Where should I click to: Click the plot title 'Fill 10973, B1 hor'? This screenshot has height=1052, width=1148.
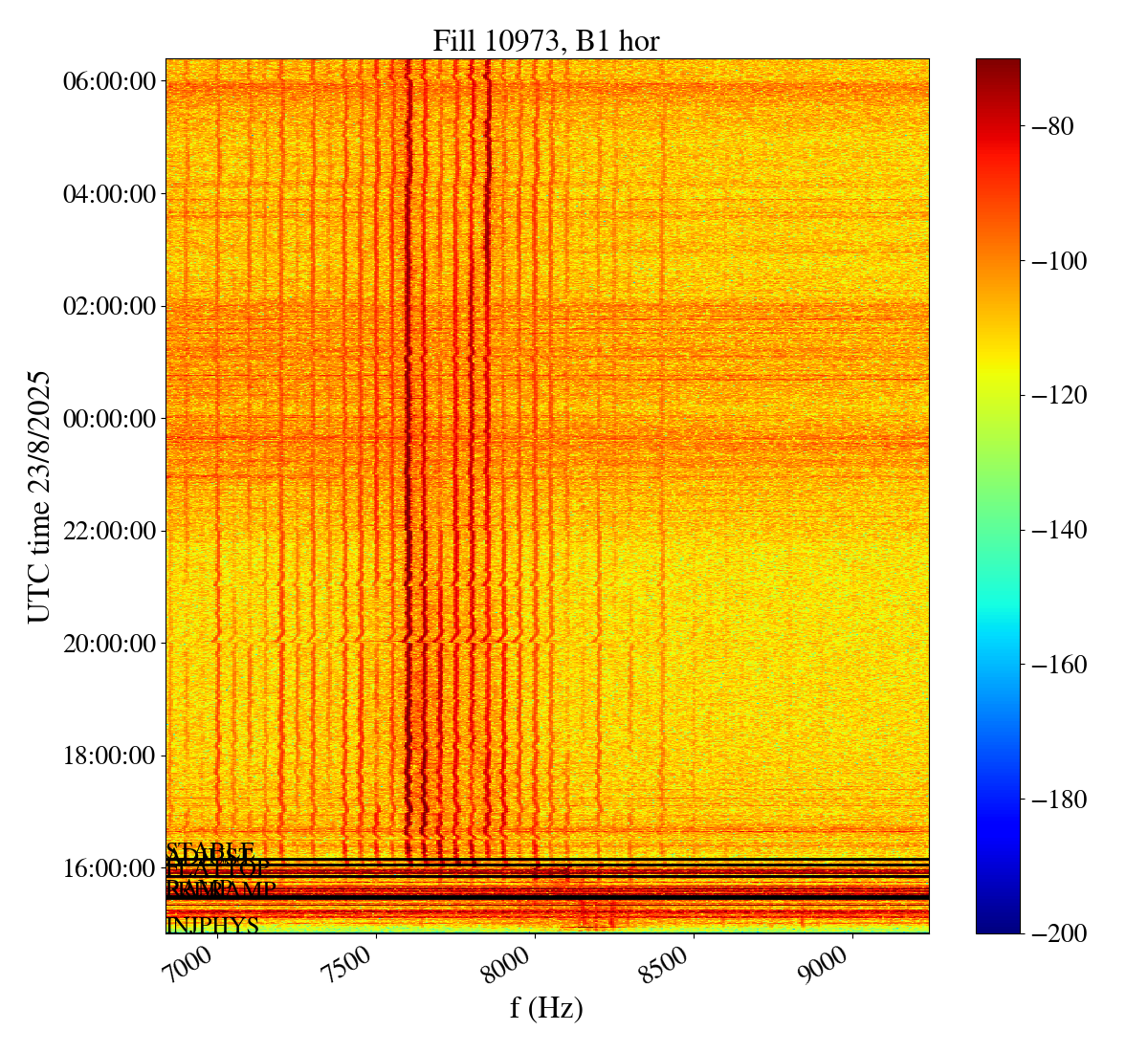[546, 40]
